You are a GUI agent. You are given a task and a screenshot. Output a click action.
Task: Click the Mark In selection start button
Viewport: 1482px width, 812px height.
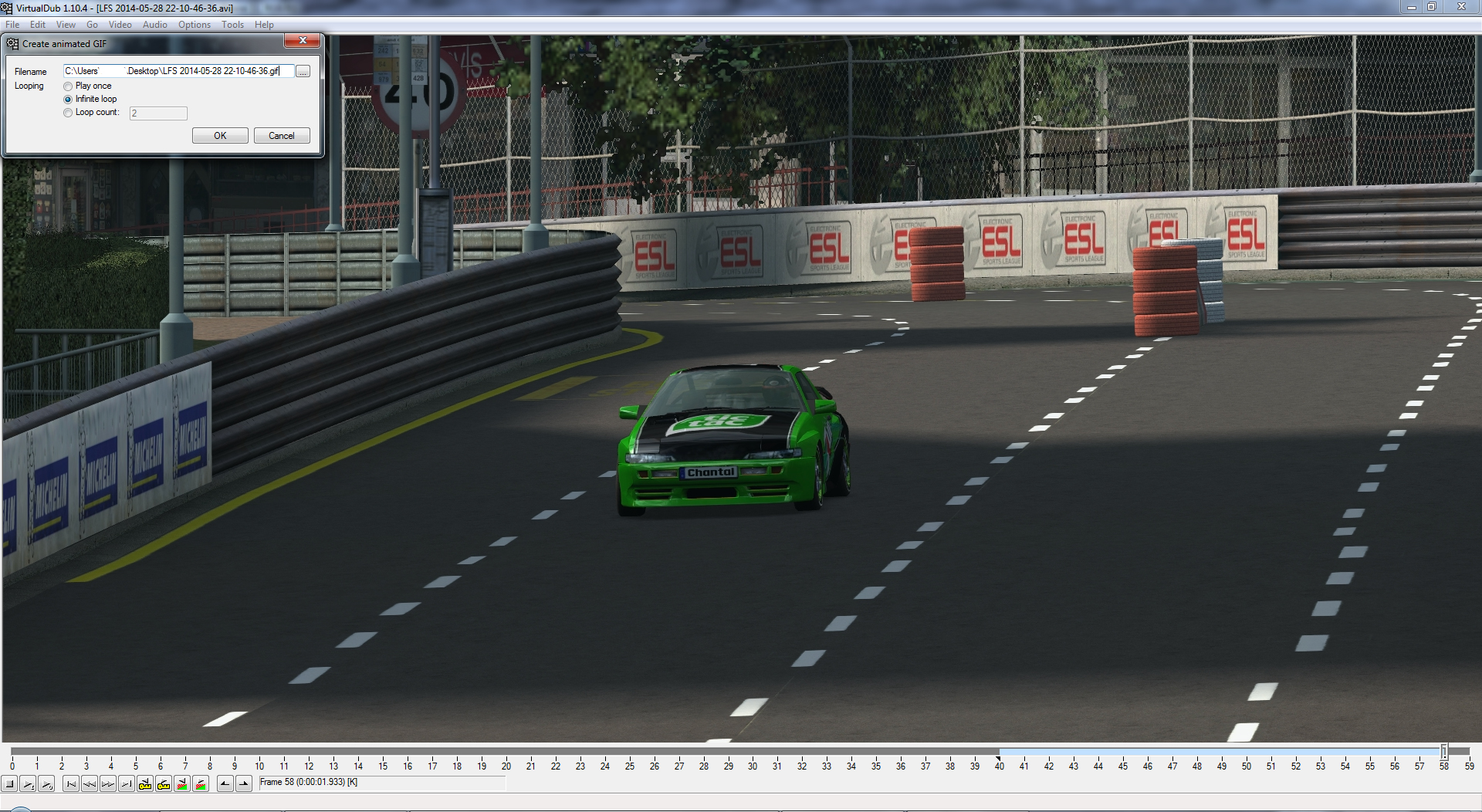click(x=225, y=784)
